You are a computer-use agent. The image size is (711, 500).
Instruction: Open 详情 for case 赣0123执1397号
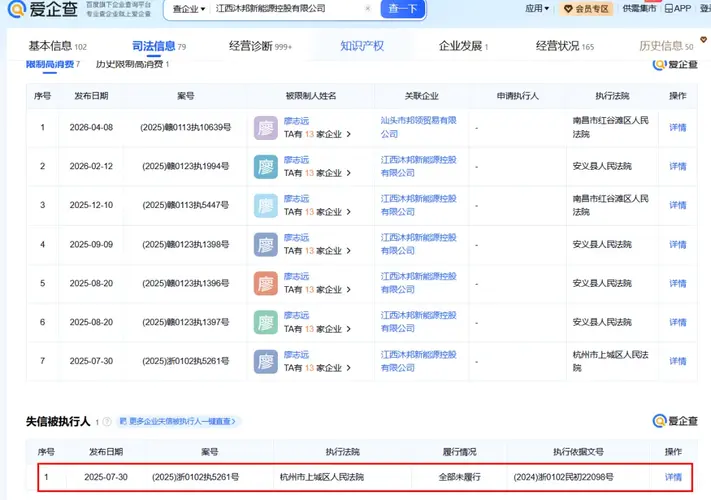(x=677, y=322)
